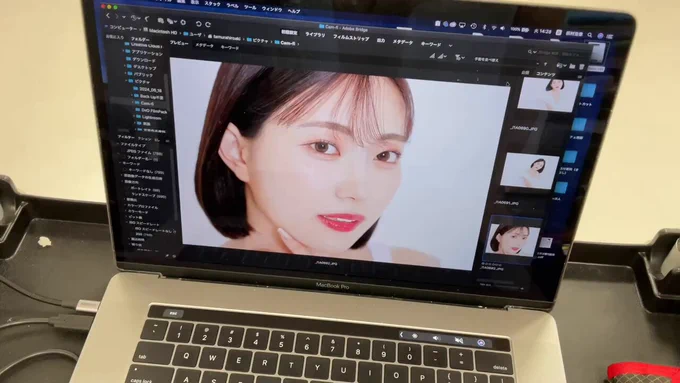
Task: Click the trash delete item icon
Action: (582, 67)
